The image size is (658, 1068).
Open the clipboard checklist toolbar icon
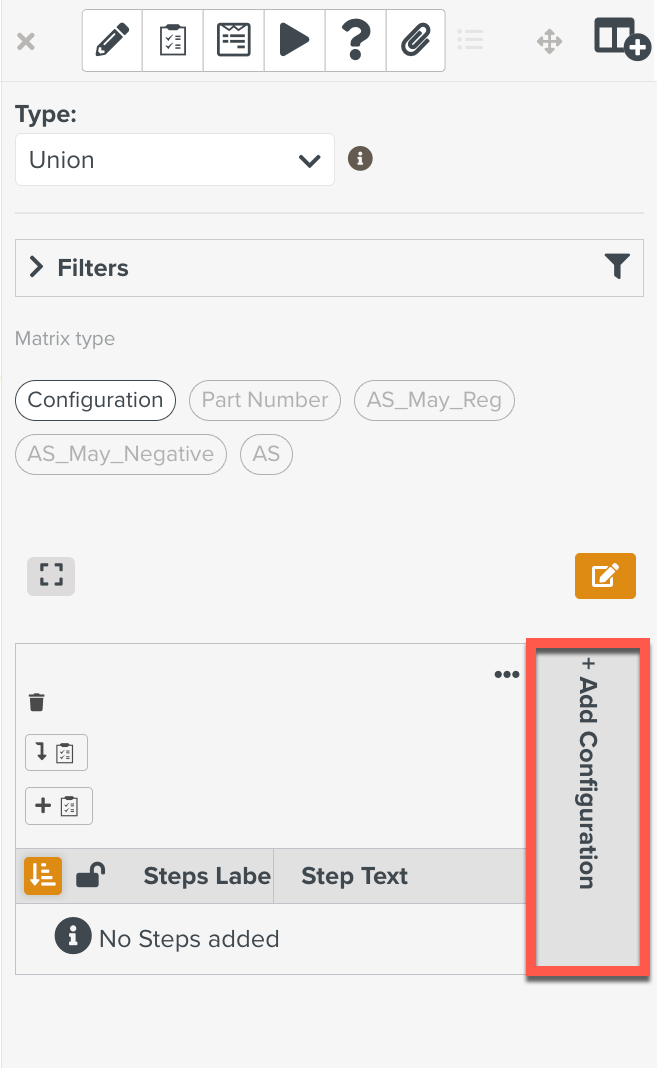tap(173, 41)
